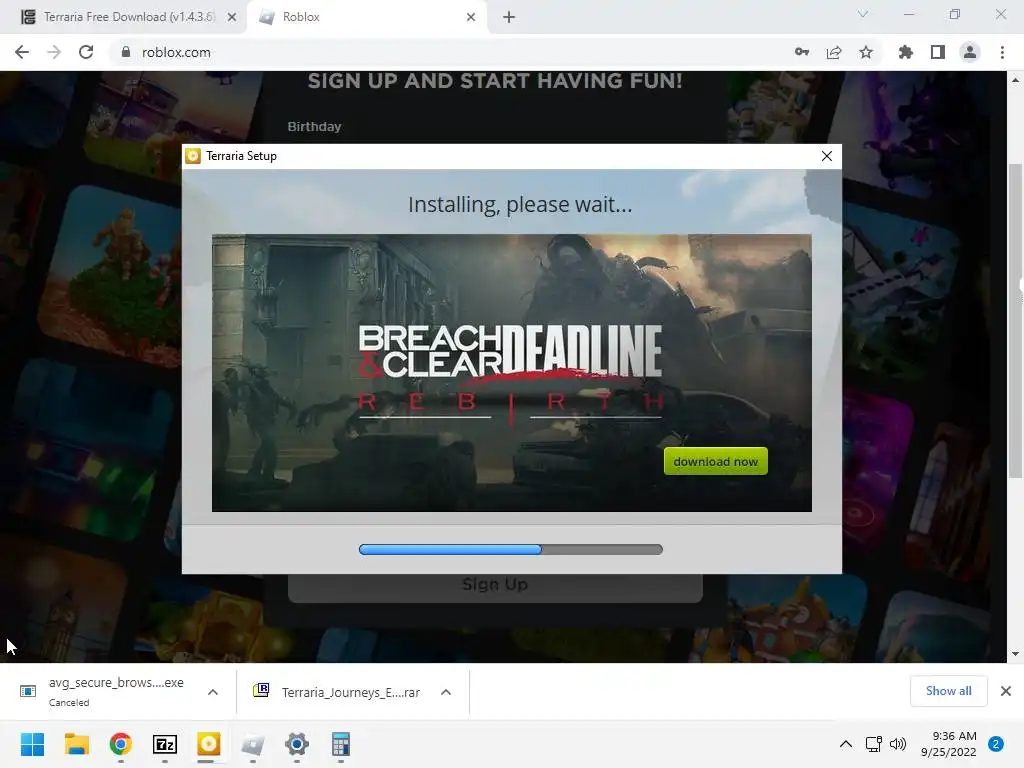Open Settings gear taskbar icon
Screen dimensions: 1024x768
(296, 744)
